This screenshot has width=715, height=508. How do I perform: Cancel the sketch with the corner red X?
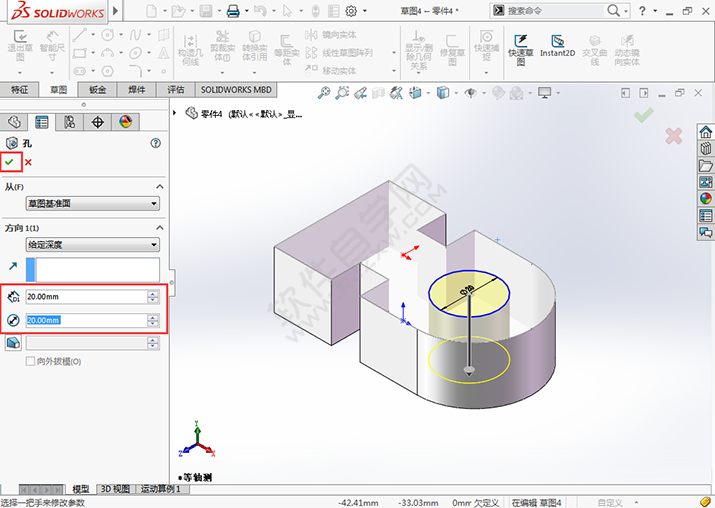tap(674, 136)
